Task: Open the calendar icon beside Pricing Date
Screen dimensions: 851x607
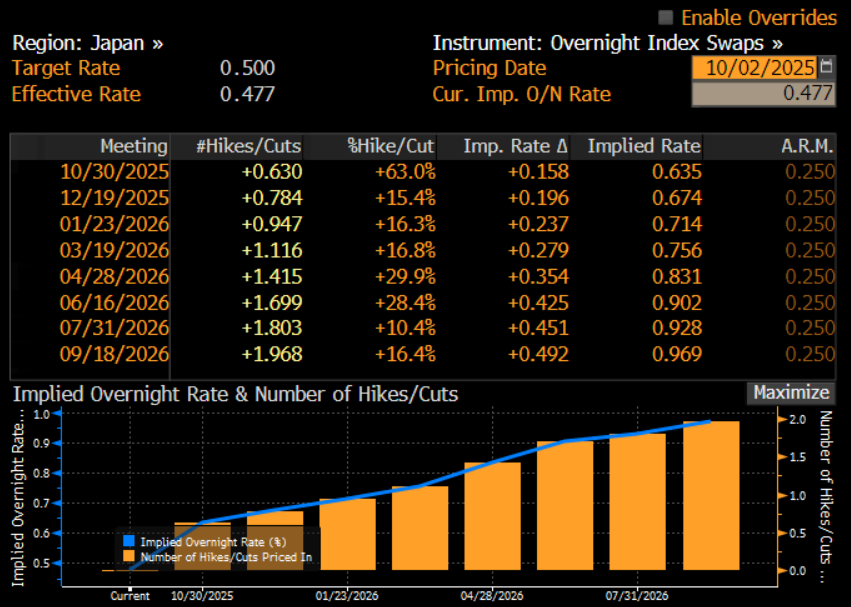Action: pyautogui.click(x=826, y=68)
